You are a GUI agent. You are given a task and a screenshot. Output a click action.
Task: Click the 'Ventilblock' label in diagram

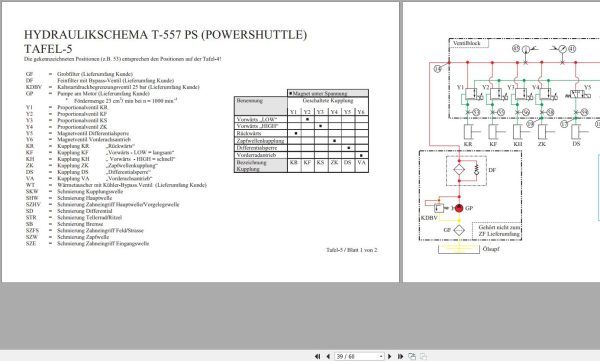466,43
